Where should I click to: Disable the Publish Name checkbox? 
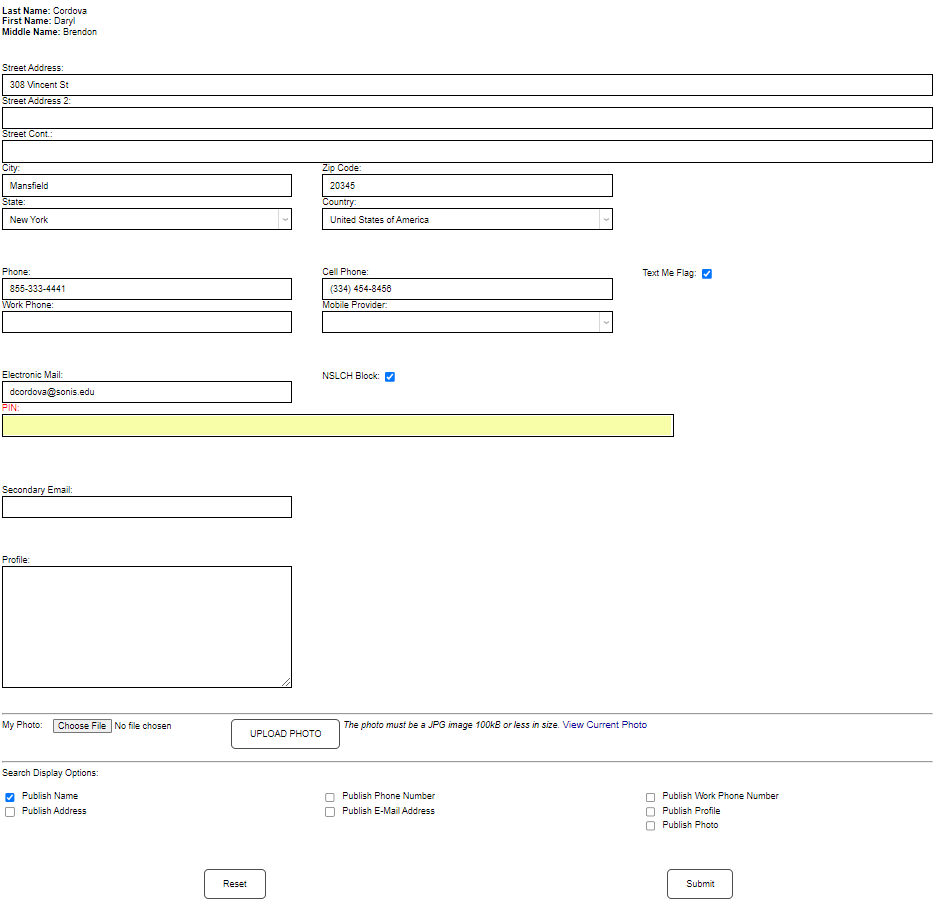[x=9, y=797]
